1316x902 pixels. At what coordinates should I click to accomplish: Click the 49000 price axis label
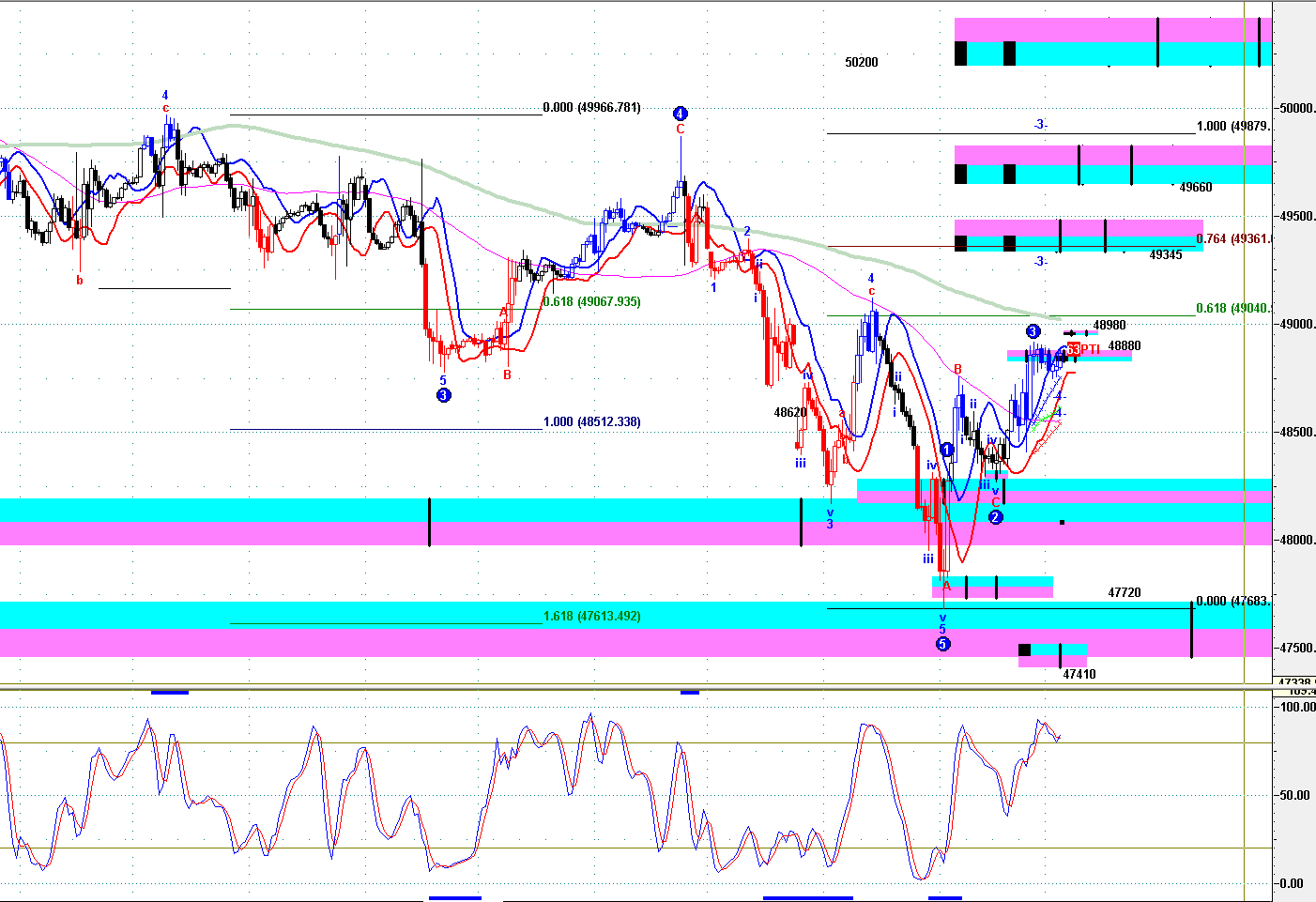tap(1296, 325)
